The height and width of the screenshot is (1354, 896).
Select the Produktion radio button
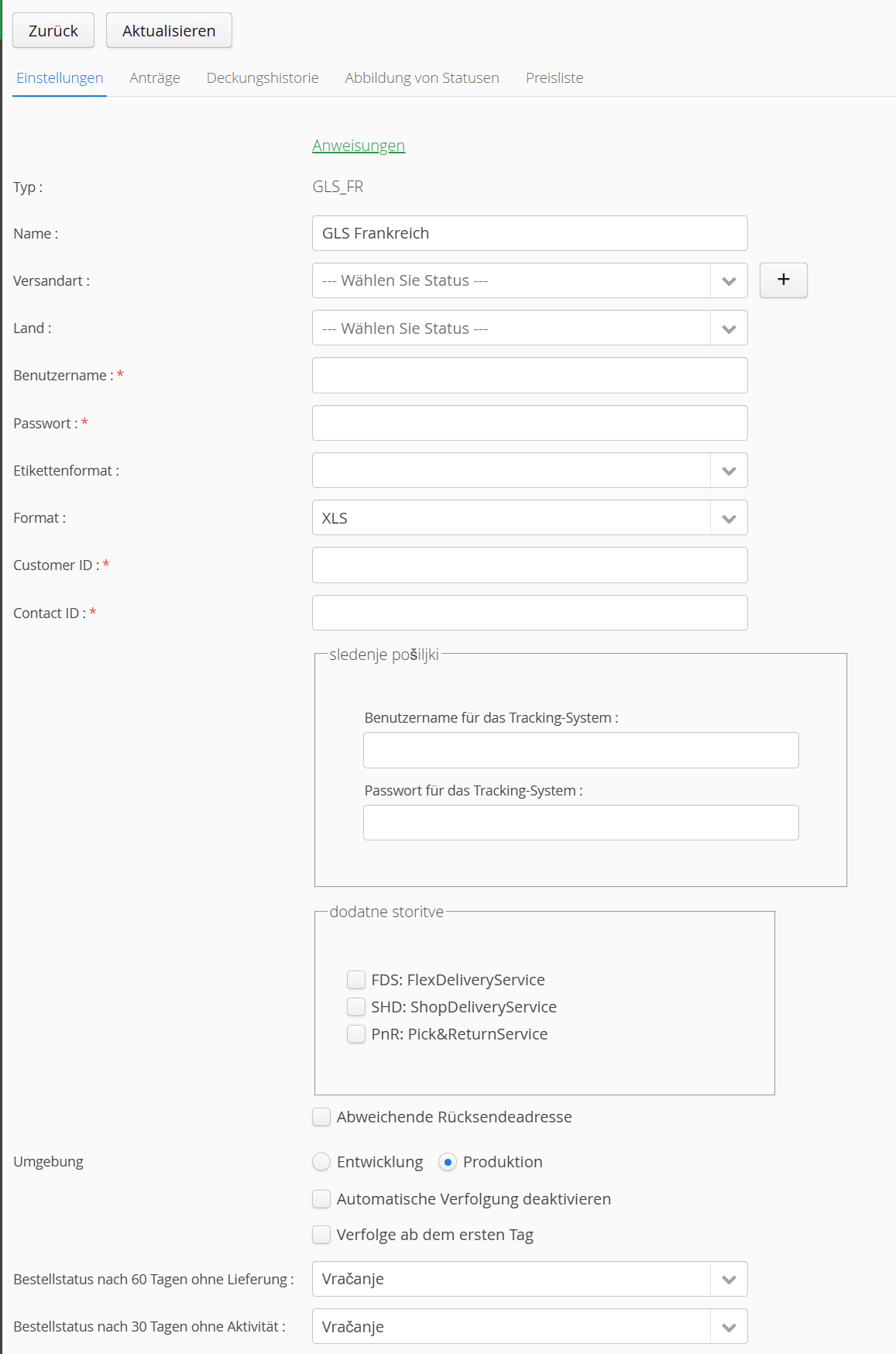tap(448, 1162)
